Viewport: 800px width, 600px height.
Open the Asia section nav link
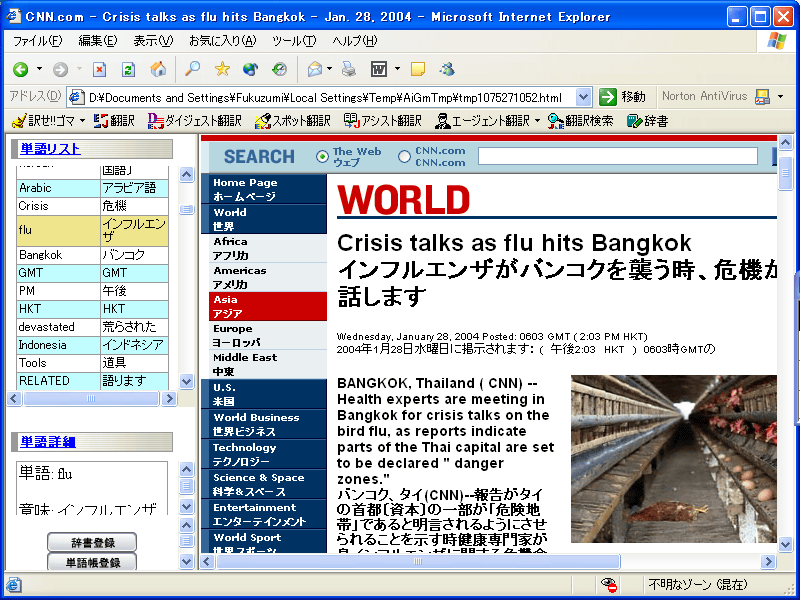[x=268, y=307]
